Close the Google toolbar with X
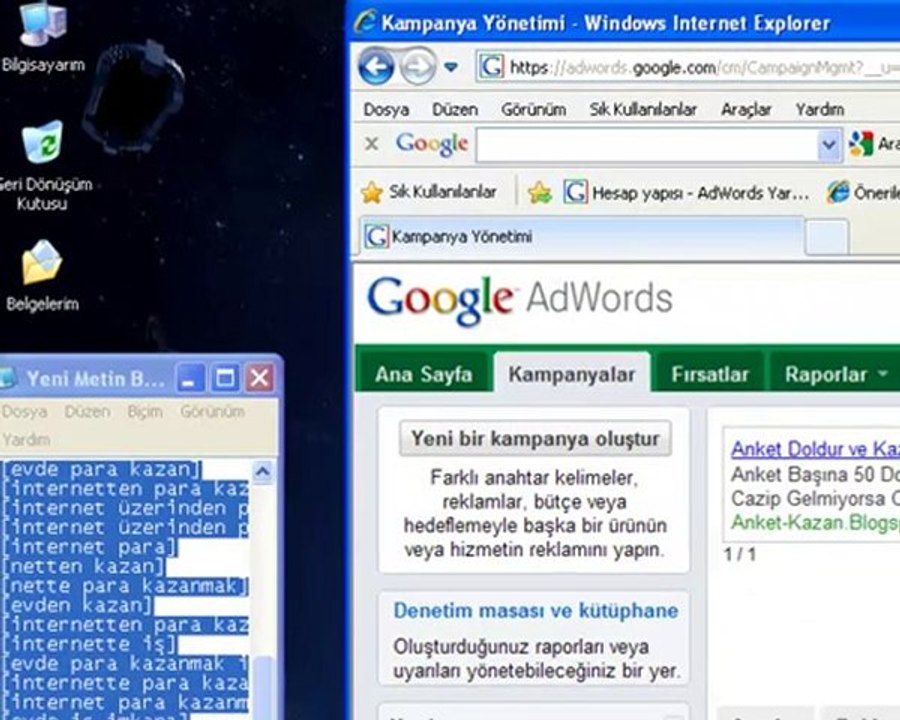900x720 pixels. click(x=372, y=144)
